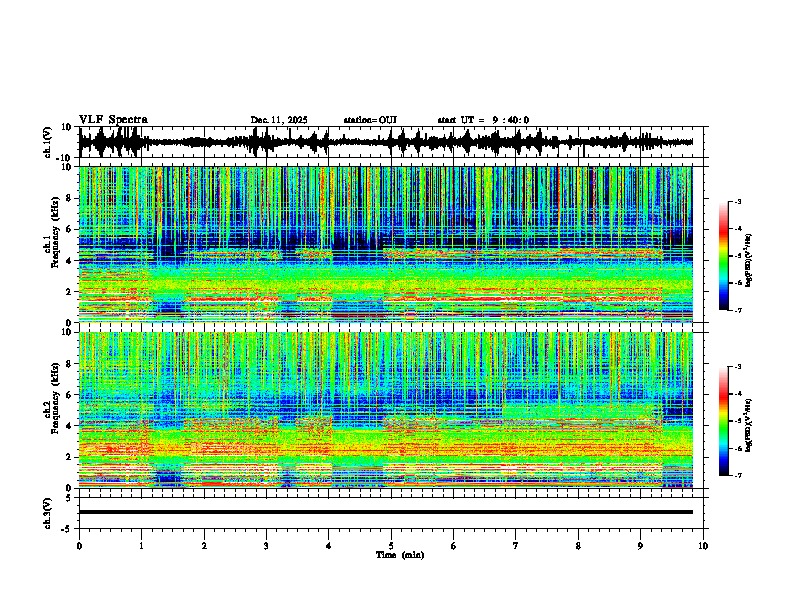The height and width of the screenshot is (612, 792).
Task: Click the "ch.3(V)" axis label
Action: [x=48, y=513]
